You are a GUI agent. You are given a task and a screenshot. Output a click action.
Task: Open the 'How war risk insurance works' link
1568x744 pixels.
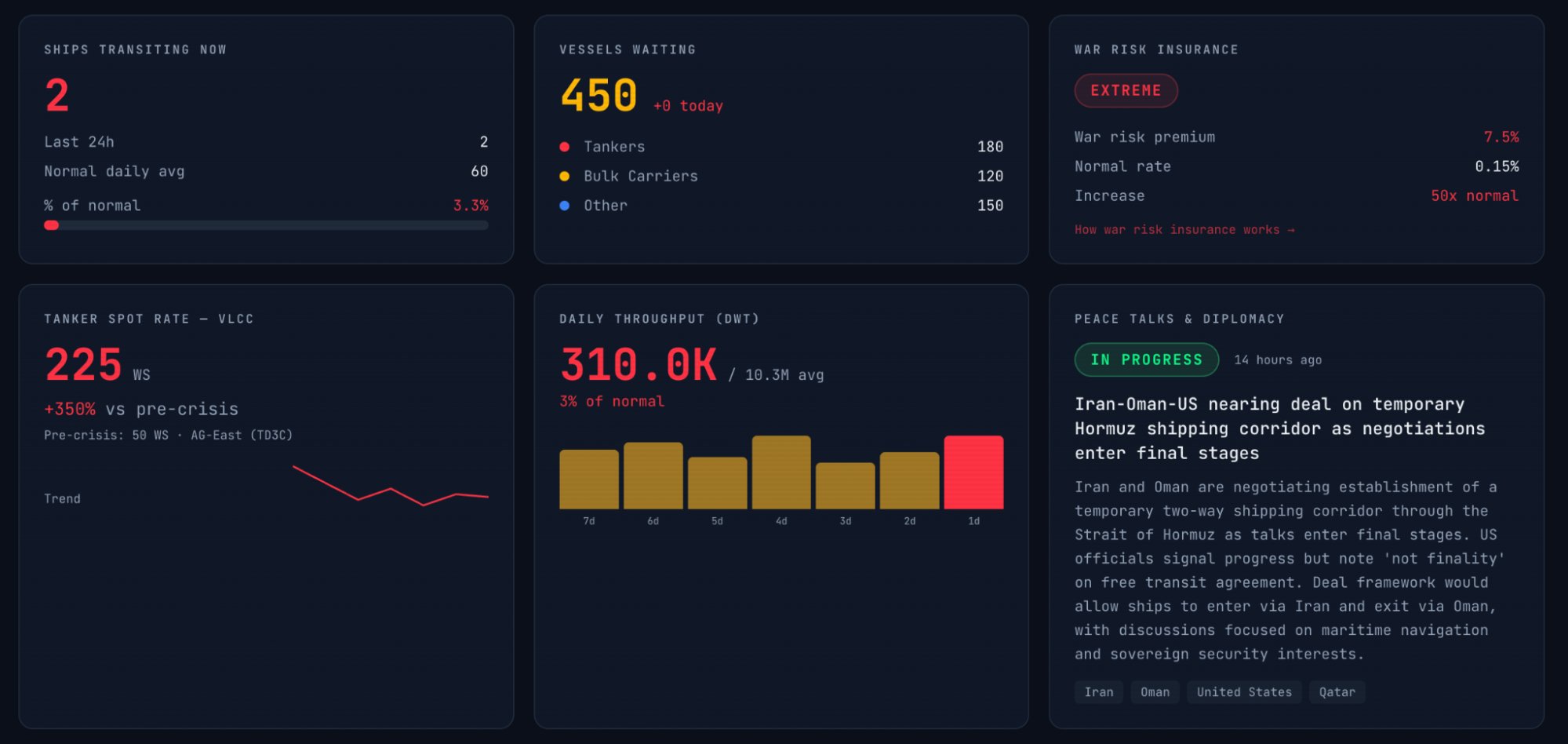pos(1184,230)
